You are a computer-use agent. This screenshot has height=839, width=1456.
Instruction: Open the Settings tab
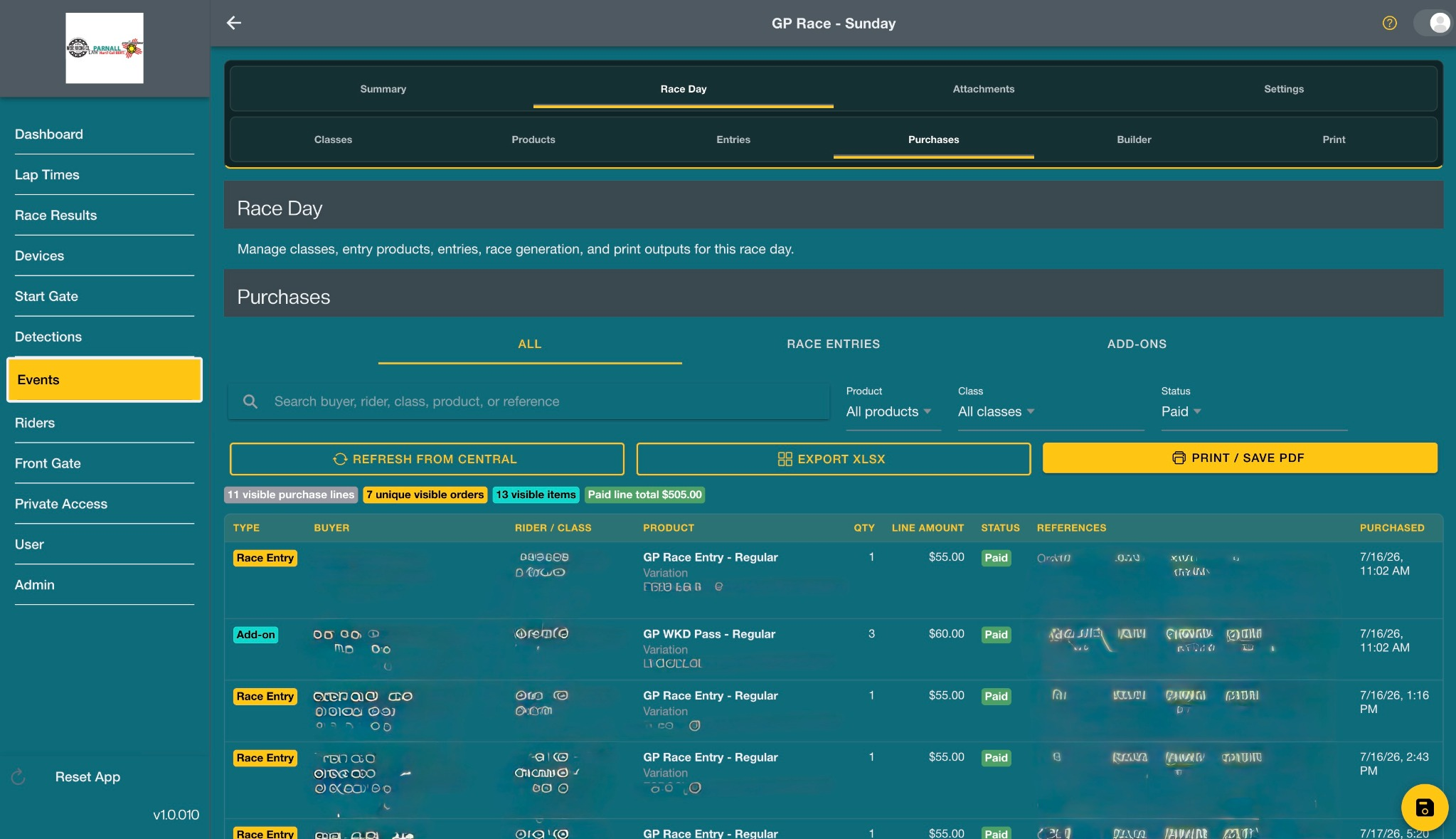[1283, 89]
